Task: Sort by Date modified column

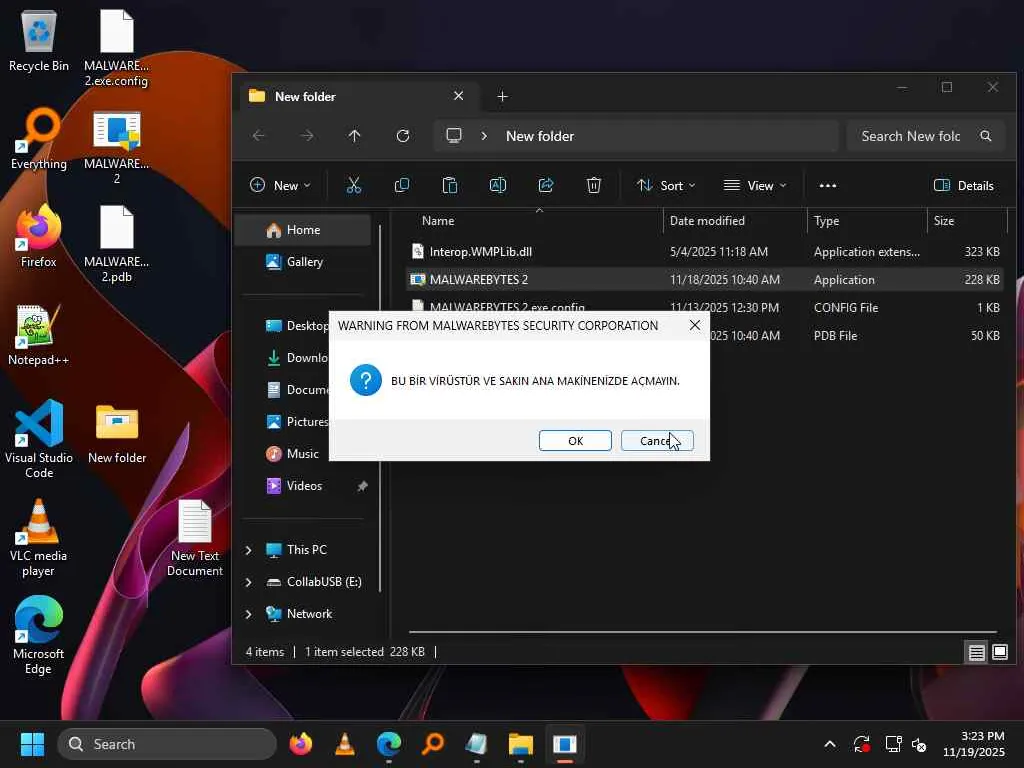Action: (x=735, y=221)
